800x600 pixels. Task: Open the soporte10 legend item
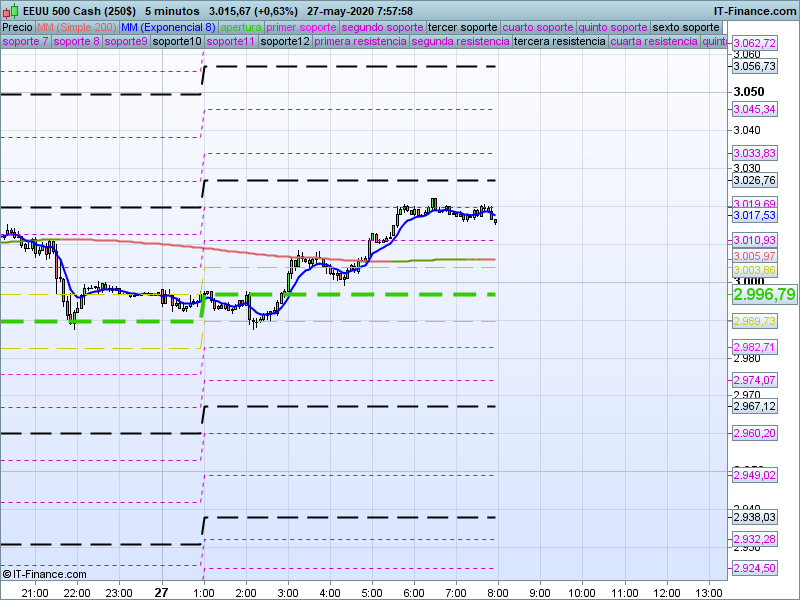pos(177,42)
